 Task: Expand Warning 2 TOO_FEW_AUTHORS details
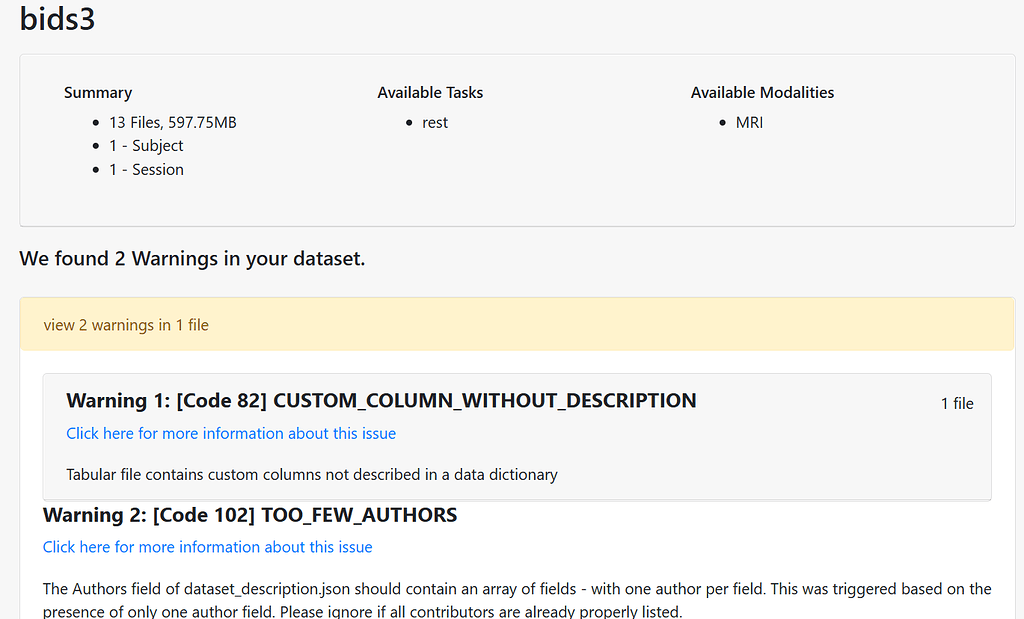coord(249,514)
